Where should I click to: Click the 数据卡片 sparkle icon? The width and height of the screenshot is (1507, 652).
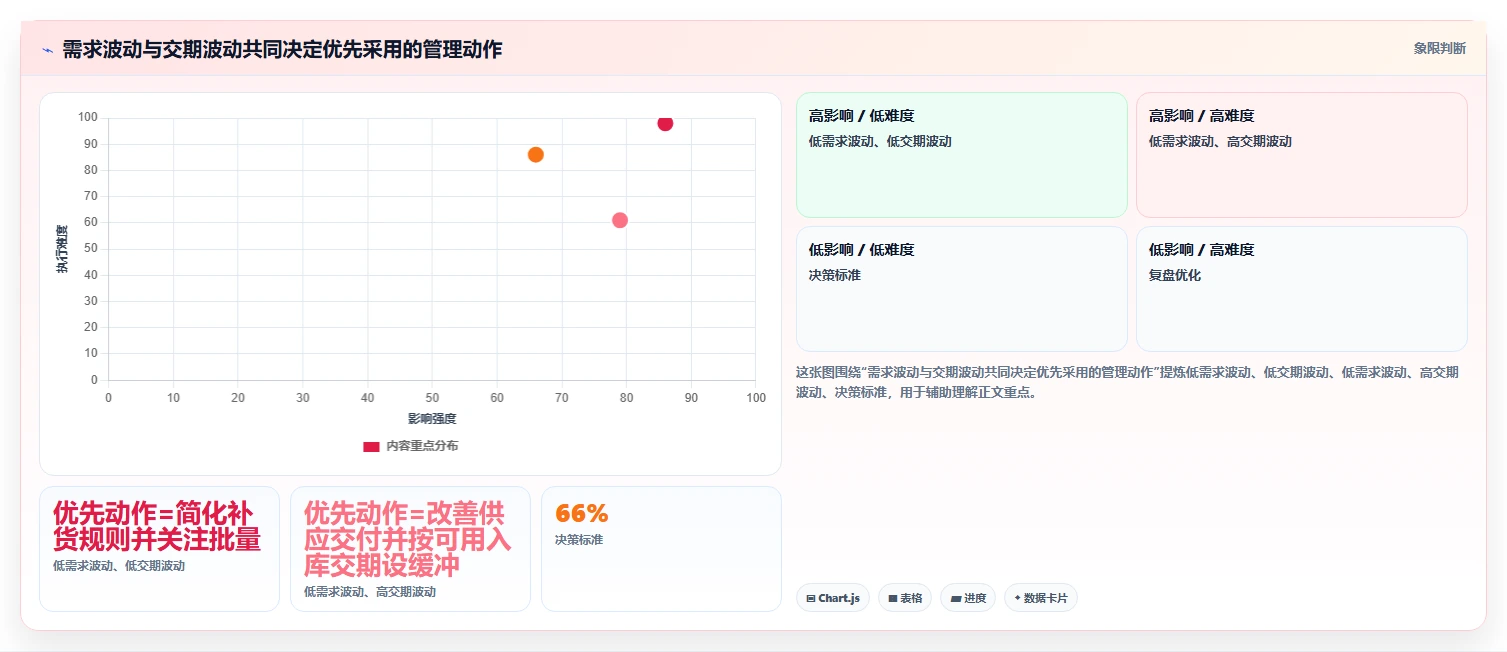1017,598
